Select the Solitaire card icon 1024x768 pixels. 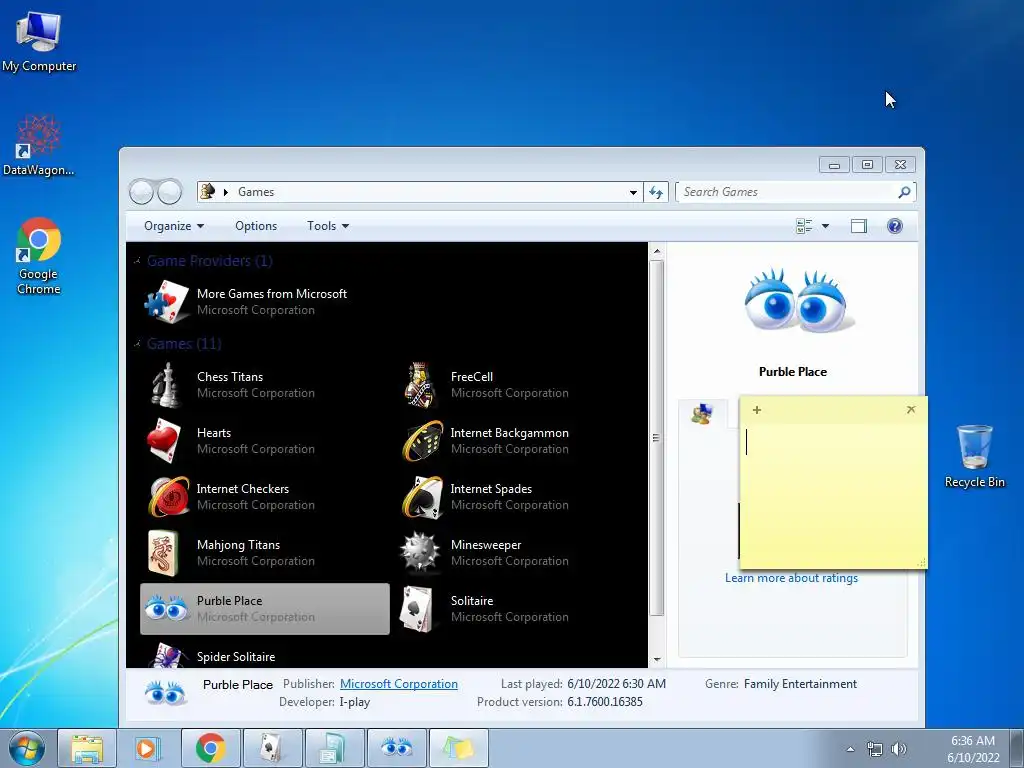coord(417,609)
